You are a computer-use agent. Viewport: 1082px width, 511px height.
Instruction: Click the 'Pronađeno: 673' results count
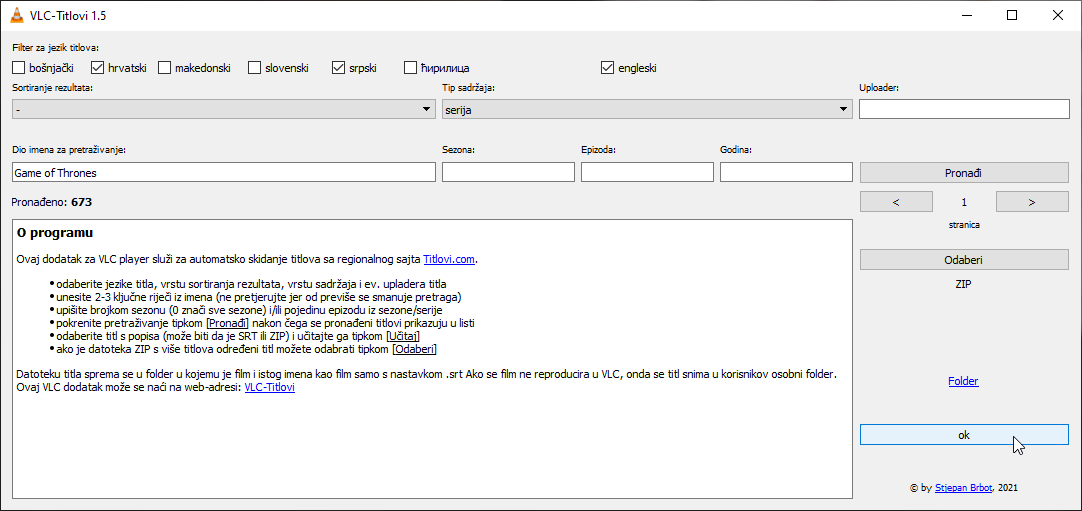pos(52,203)
